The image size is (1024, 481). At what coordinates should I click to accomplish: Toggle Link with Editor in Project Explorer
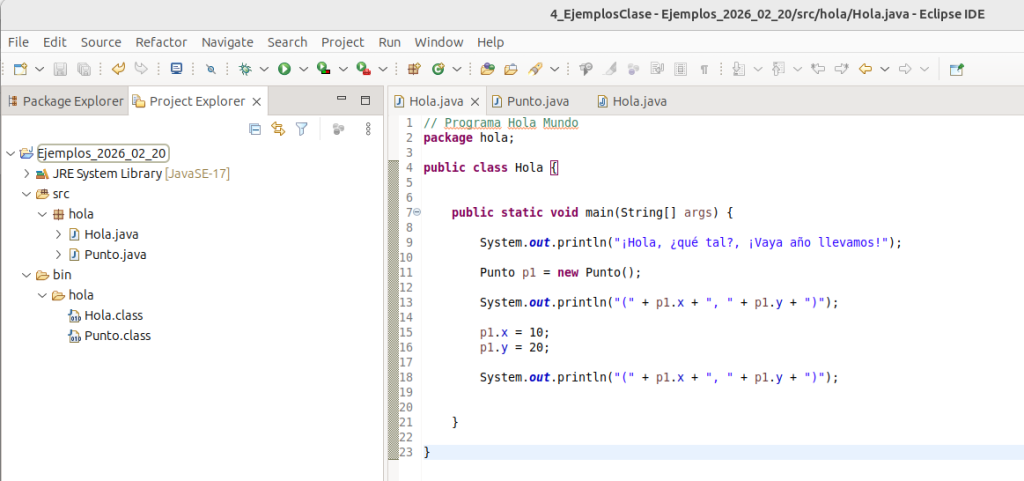[278, 129]
